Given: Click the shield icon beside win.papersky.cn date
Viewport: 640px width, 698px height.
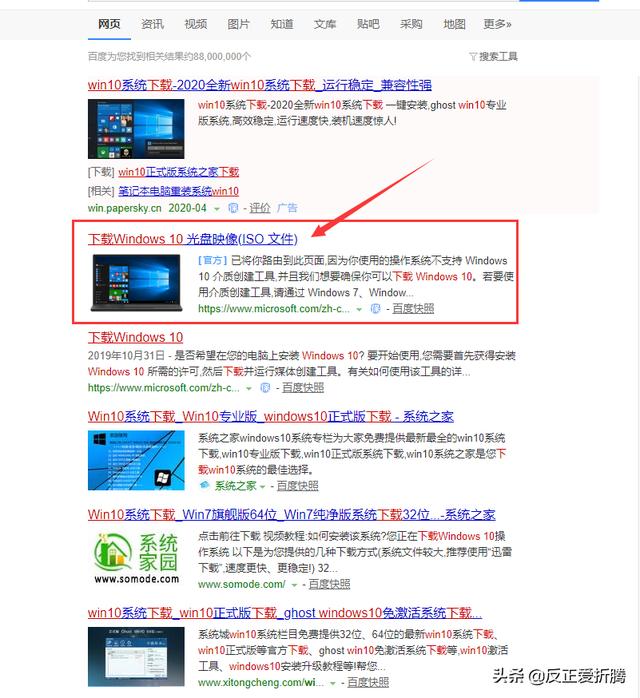Looking at the screenshot, I should tap(233, 208).
